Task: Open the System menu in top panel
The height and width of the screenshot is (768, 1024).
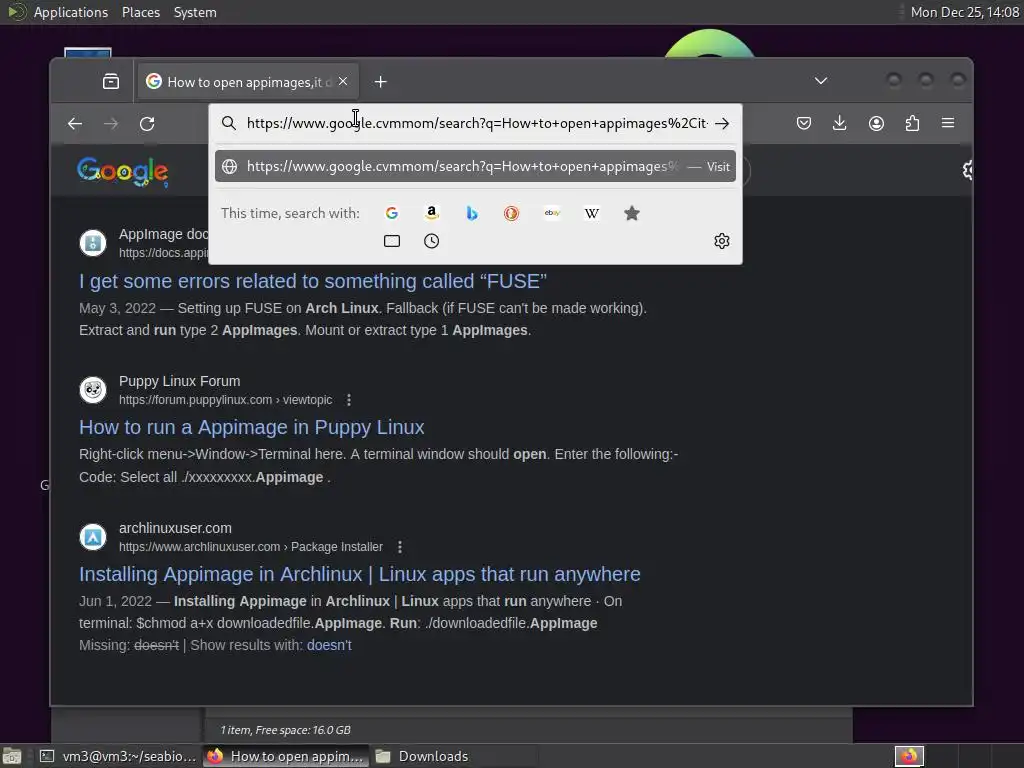Action: (195, 12)
